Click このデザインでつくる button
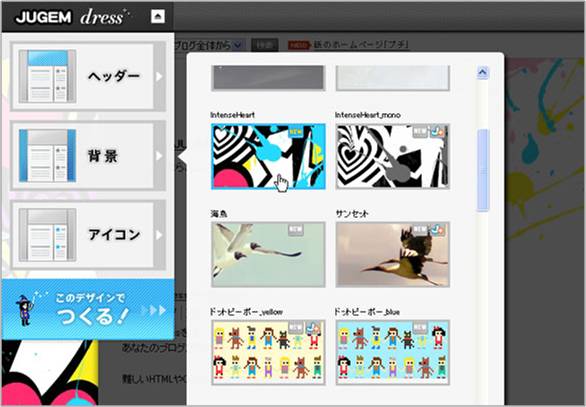586x407 pixels. pos(88,309)
